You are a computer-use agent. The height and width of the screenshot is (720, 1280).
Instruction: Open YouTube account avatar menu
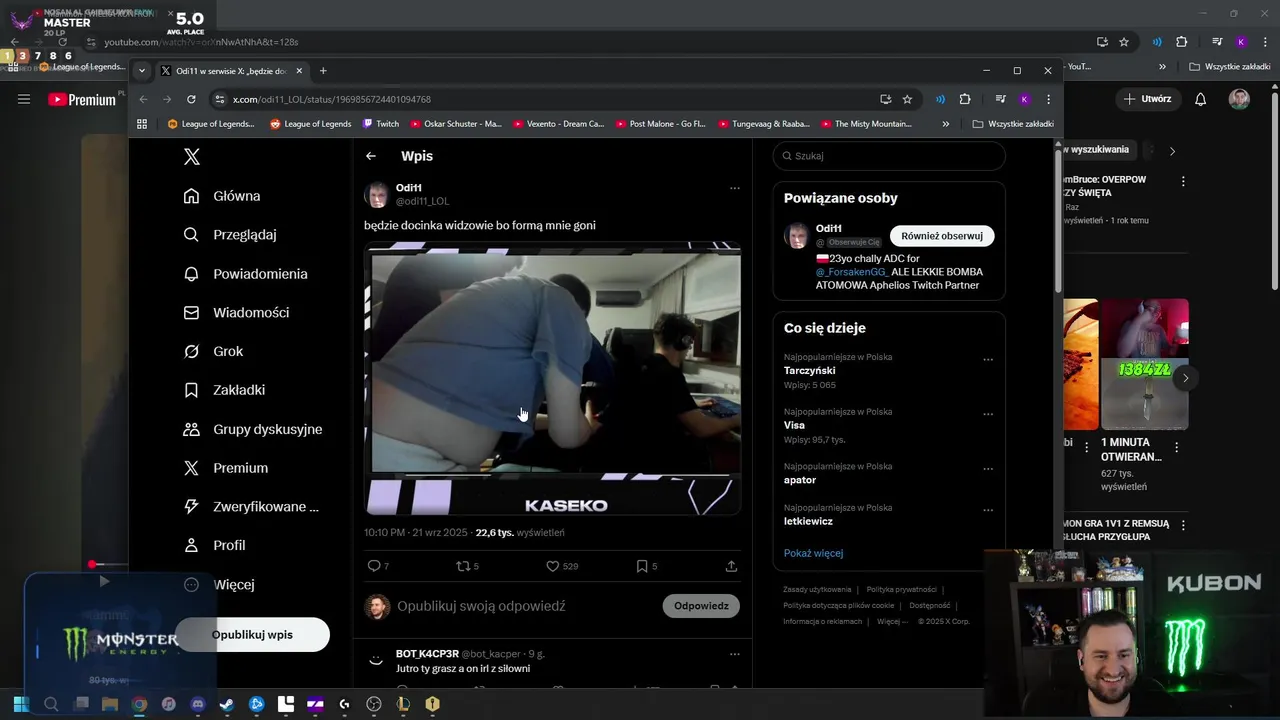click(1239, 99)
